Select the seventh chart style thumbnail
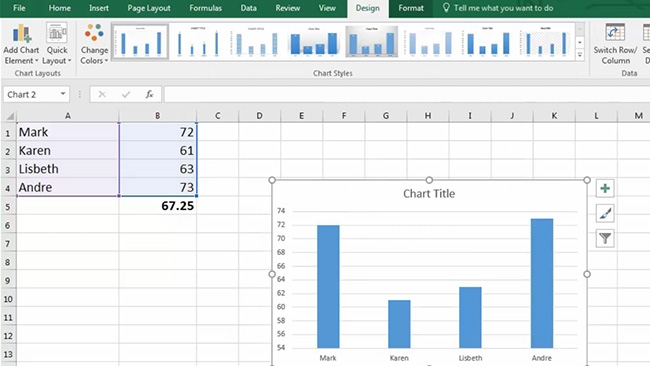 pyautogui.click(x=488, y=42)
